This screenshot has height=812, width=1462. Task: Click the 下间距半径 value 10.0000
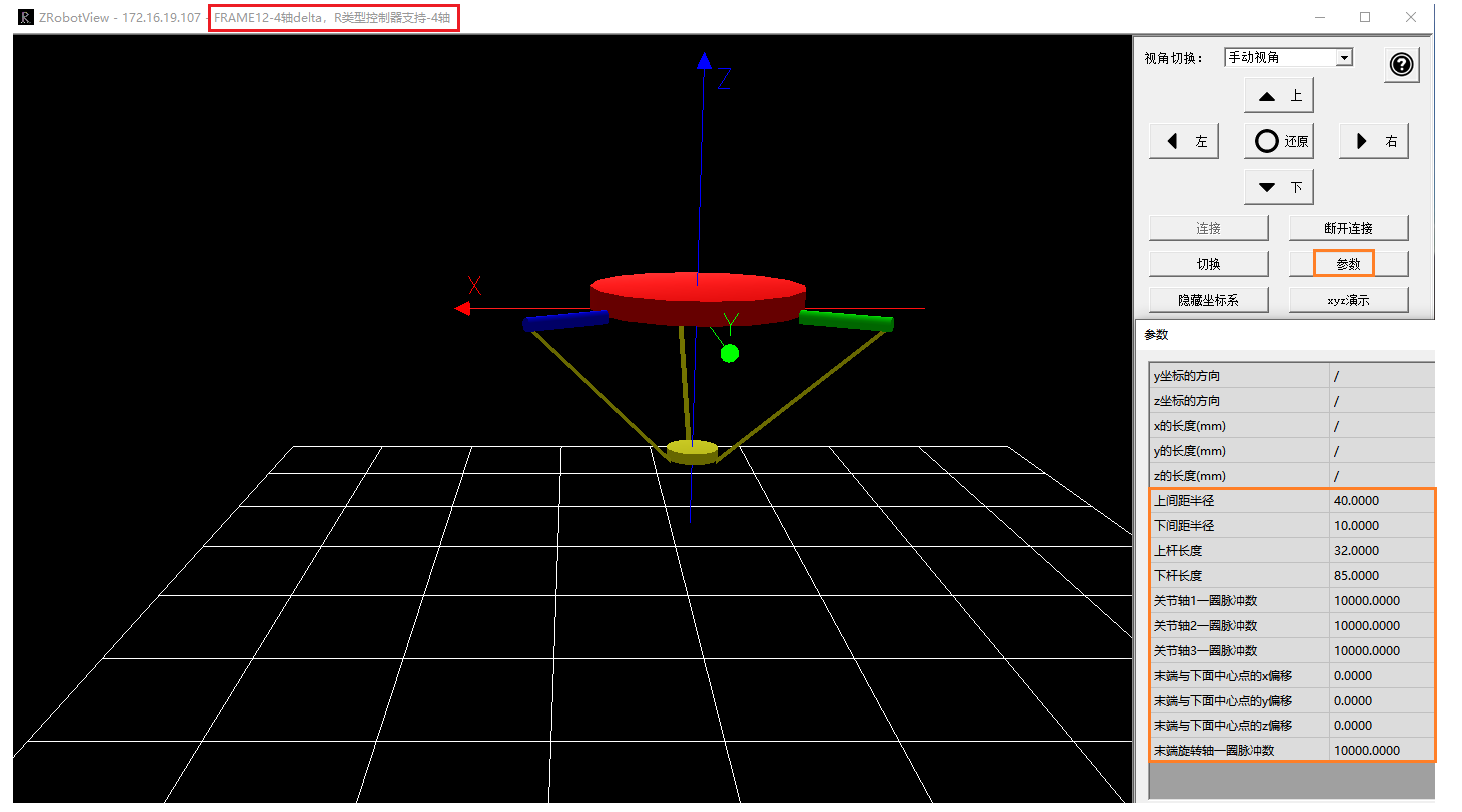point(1382,525)
